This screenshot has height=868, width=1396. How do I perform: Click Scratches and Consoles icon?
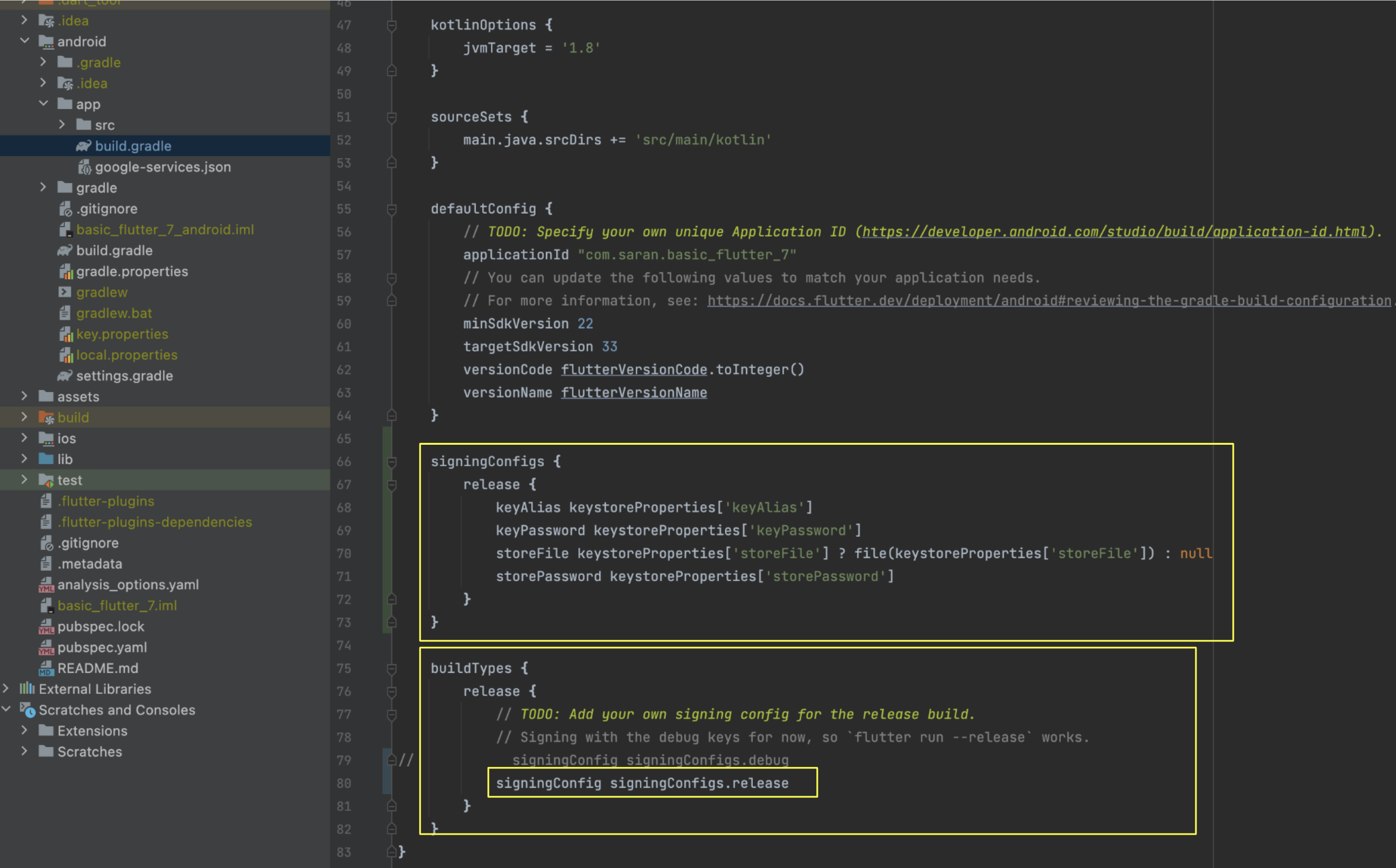pos(28,710)
